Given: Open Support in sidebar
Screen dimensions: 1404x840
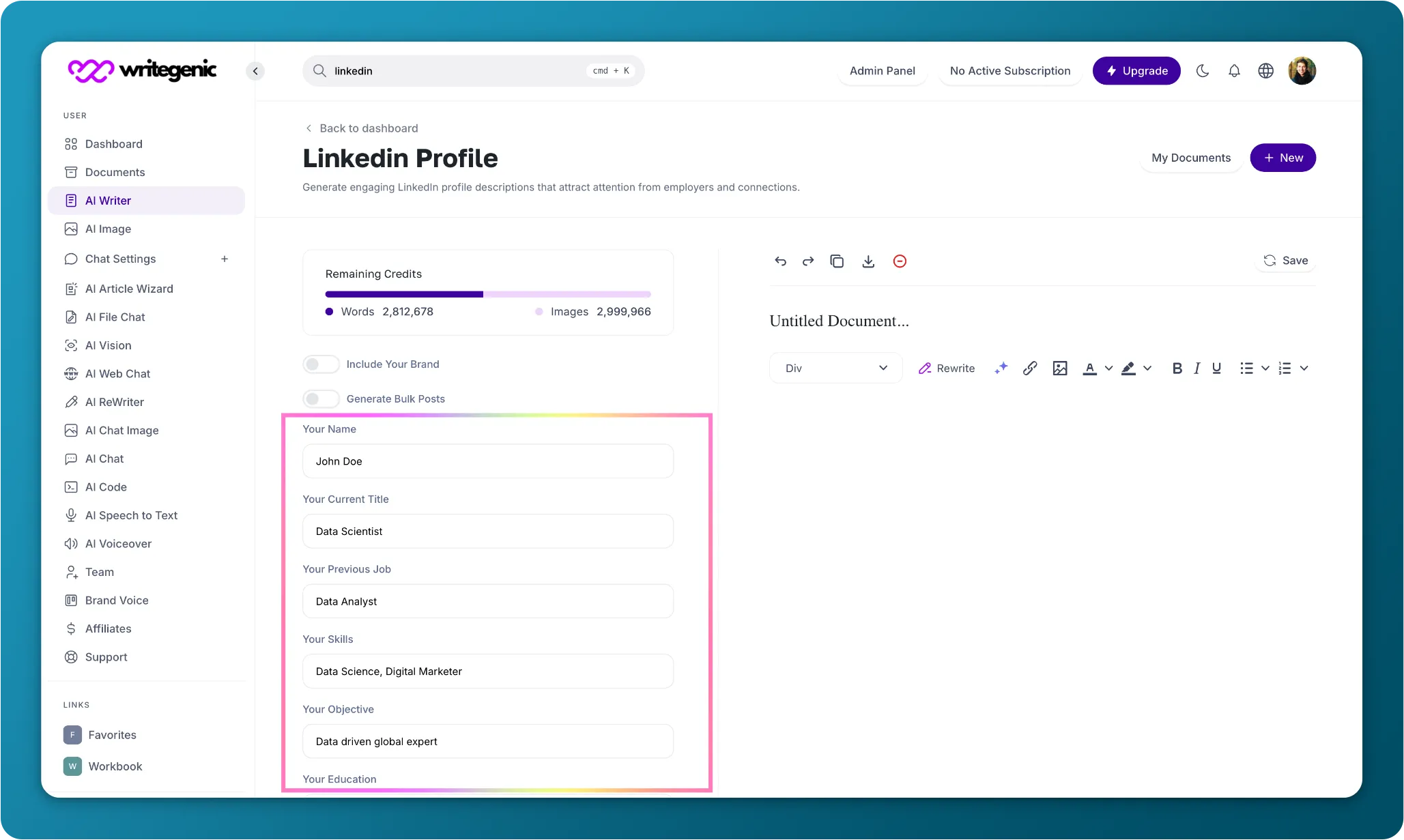Looking at the screenshot, I should [x=146, y=657].
